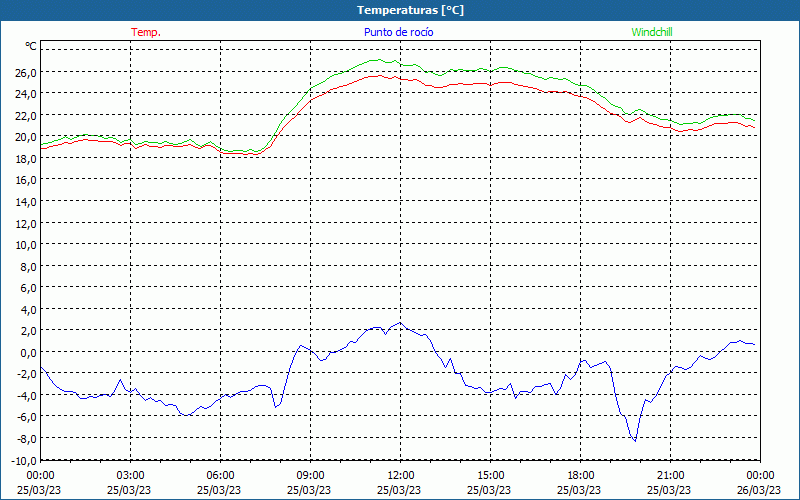Click the 26/03/23 date label on the x-axis
The image size is (800, 500).
pyautogui.click(x=759, y=490)
